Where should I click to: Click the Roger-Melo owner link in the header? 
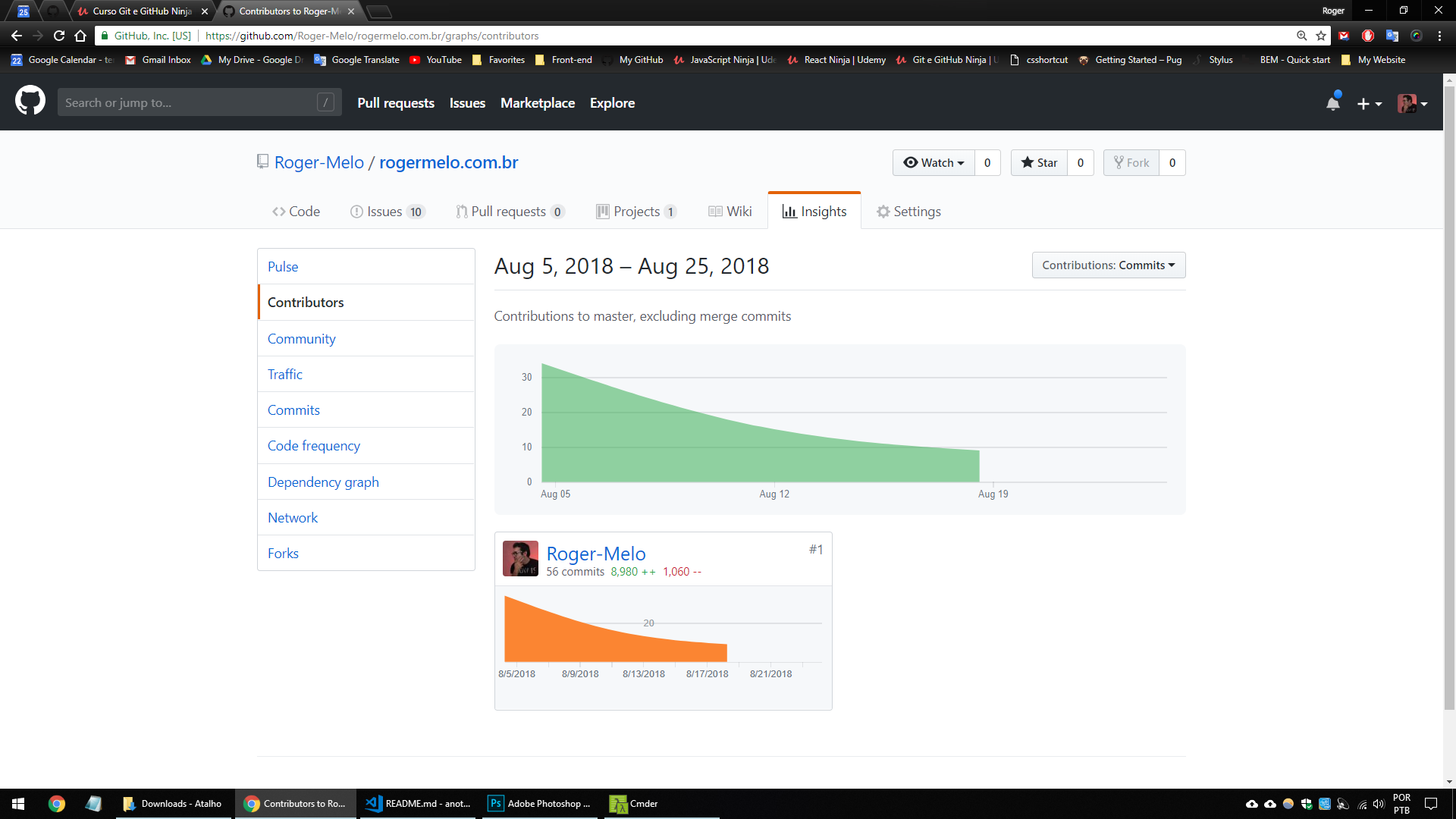point(319,162)
